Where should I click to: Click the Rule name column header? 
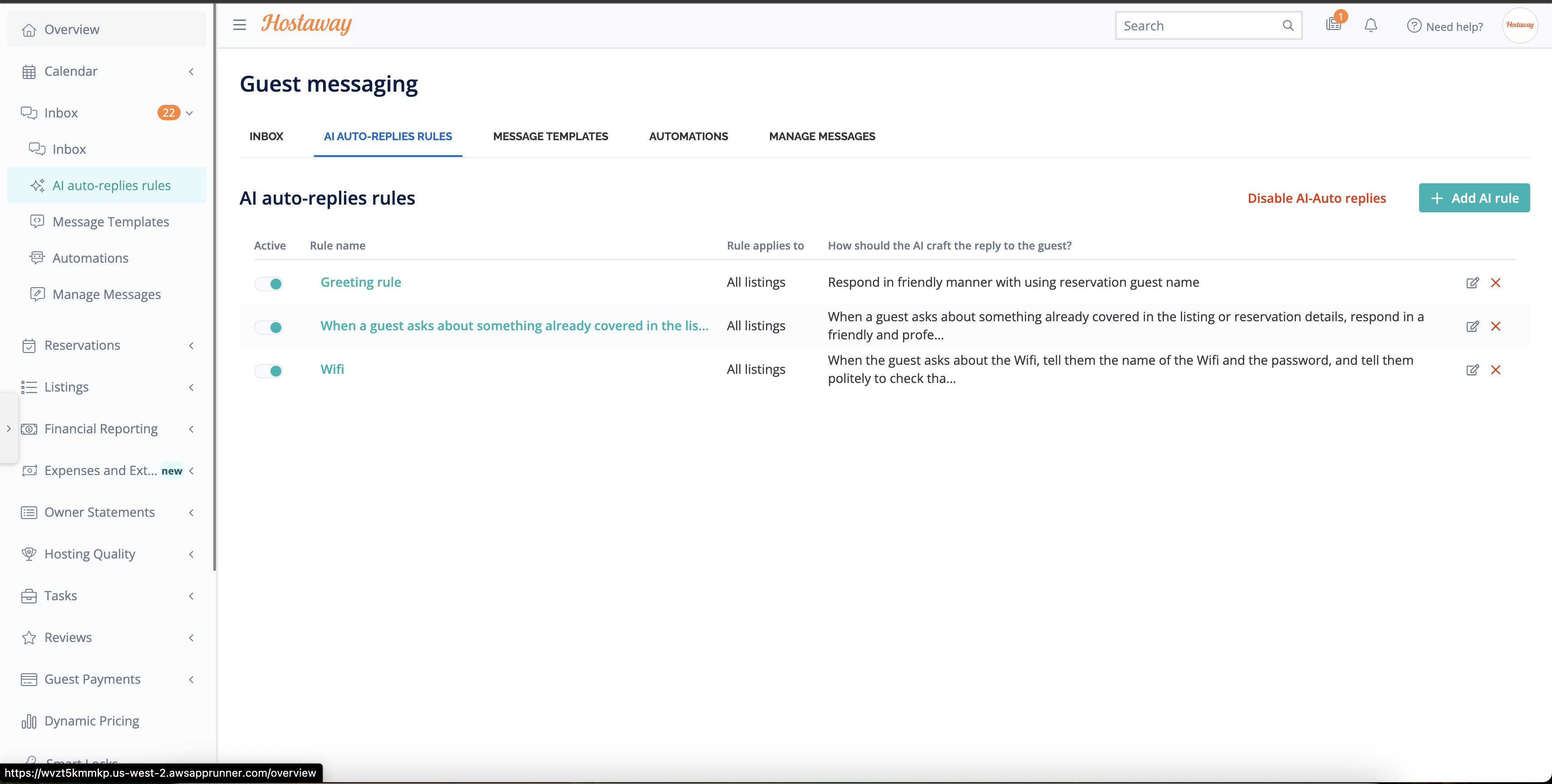(337, 245)
